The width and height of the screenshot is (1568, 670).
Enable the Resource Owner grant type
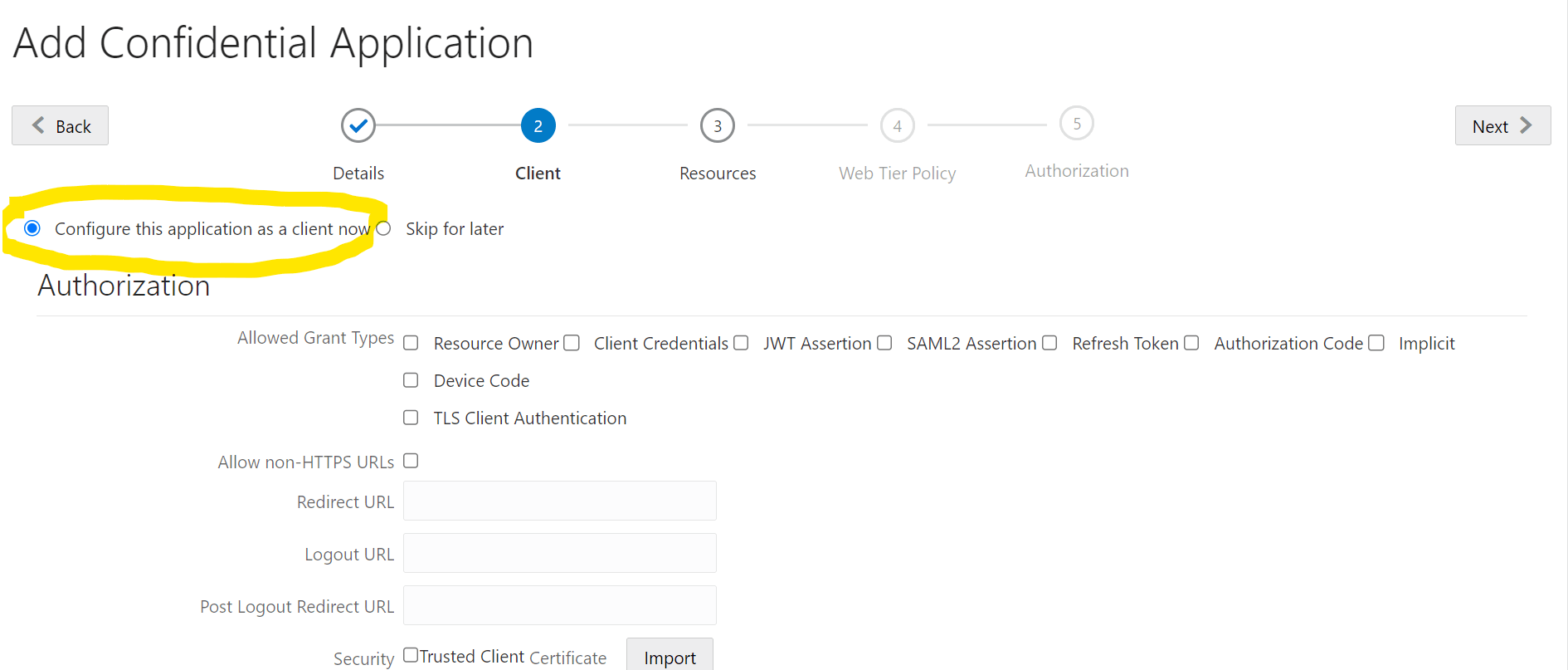[x=411, y=343]
